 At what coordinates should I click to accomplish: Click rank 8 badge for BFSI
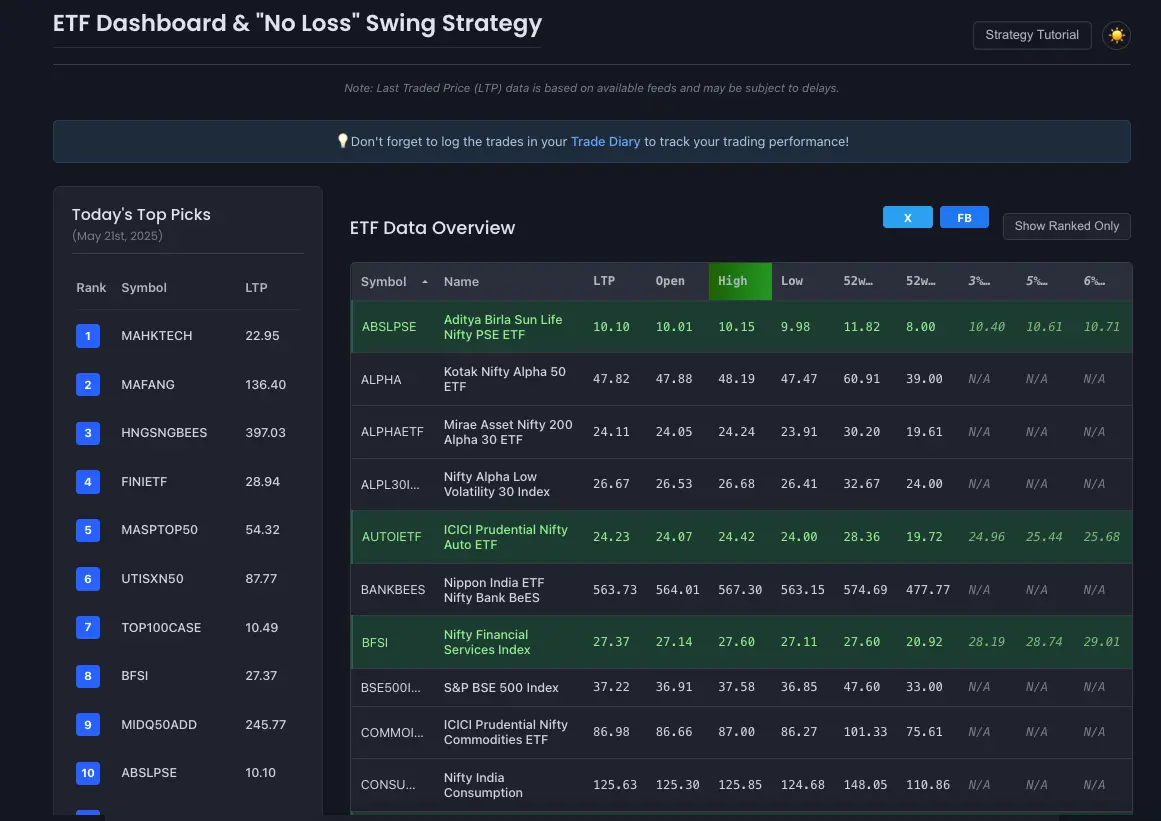pyautogui.click(x=87, y=676)
